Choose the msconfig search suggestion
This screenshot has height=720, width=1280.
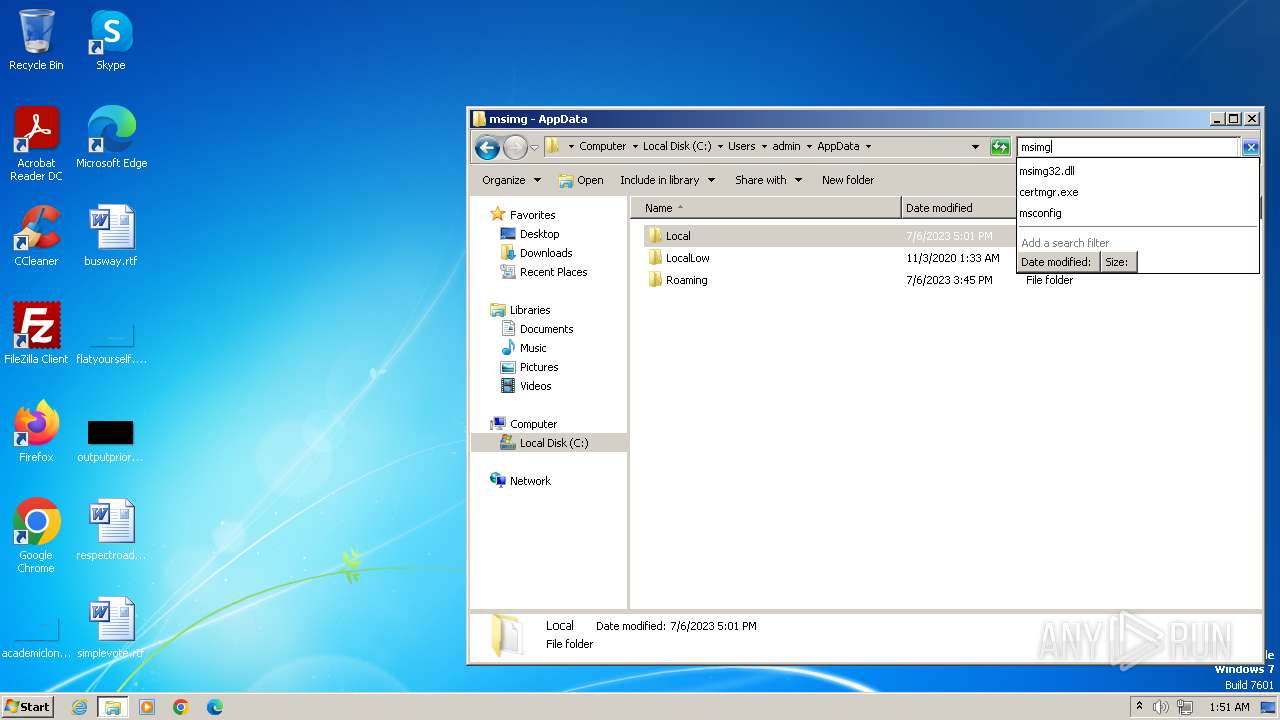pos(1137,213)
